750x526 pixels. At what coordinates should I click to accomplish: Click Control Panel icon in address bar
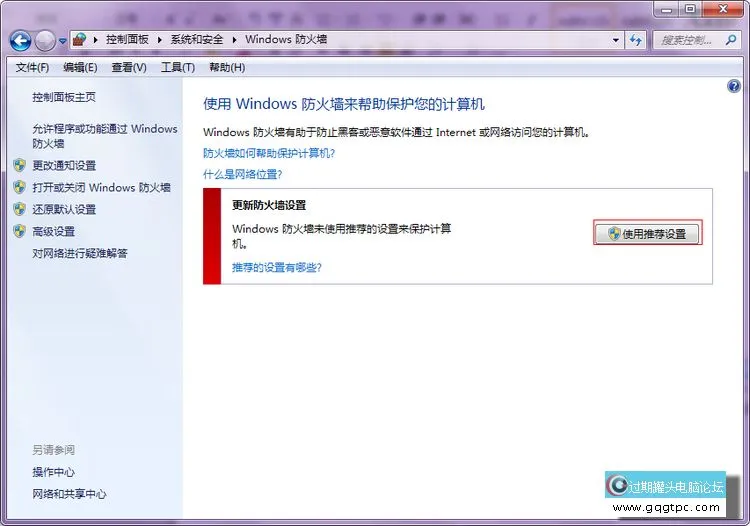pos(80,39)
